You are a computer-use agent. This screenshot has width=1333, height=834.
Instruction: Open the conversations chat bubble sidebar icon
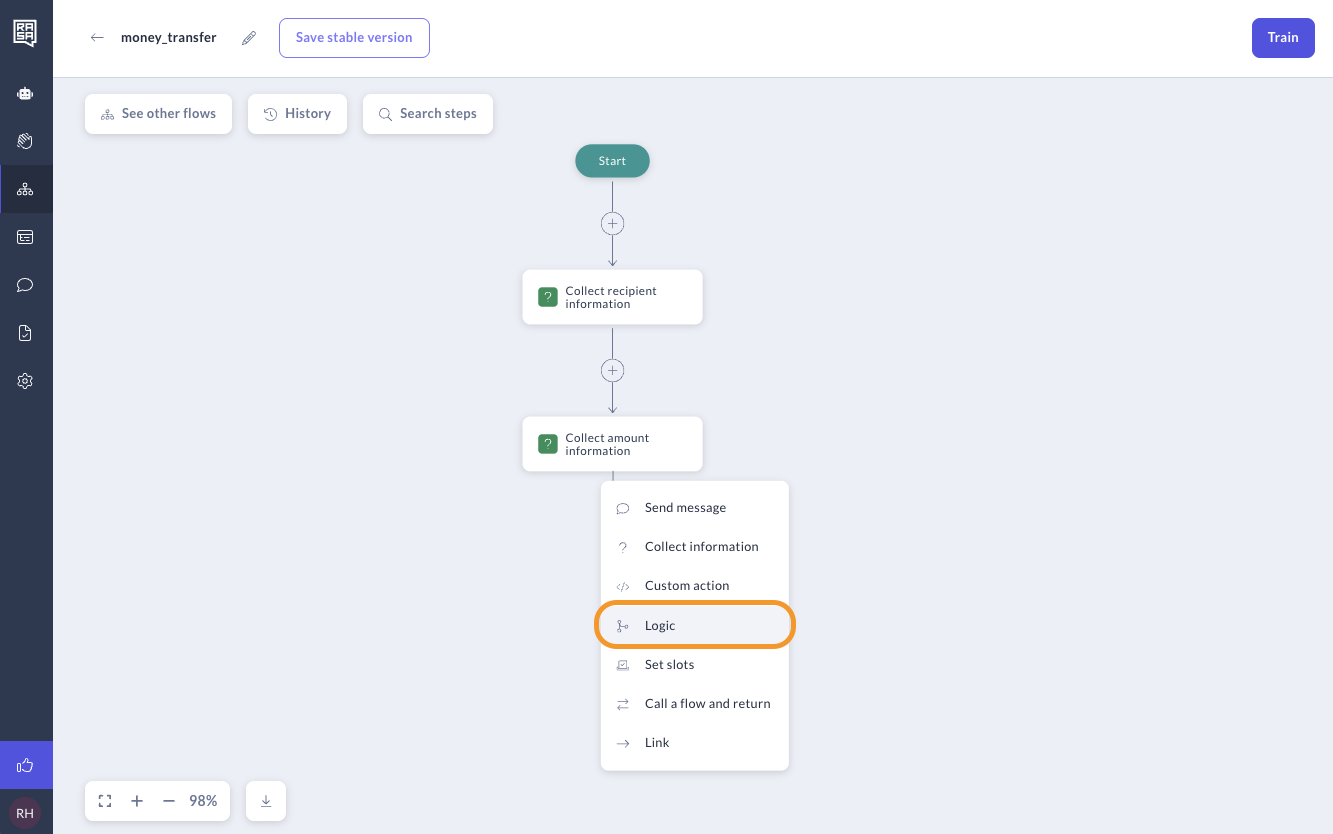[25, 285]
